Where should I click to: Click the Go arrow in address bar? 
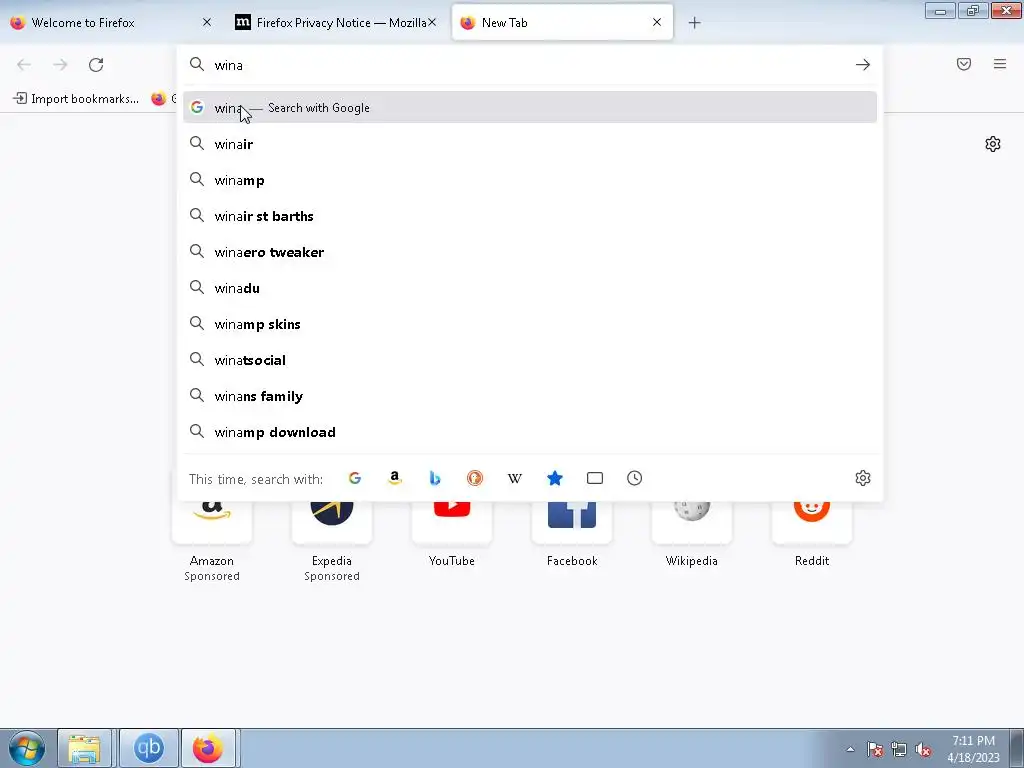[863, 65]
